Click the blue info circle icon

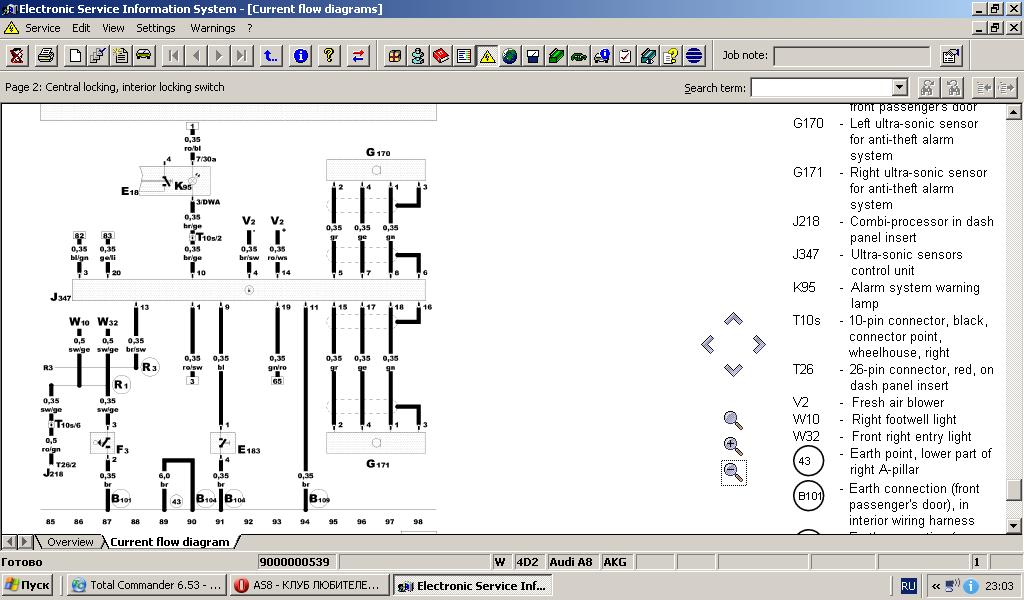tap(300, 56)
